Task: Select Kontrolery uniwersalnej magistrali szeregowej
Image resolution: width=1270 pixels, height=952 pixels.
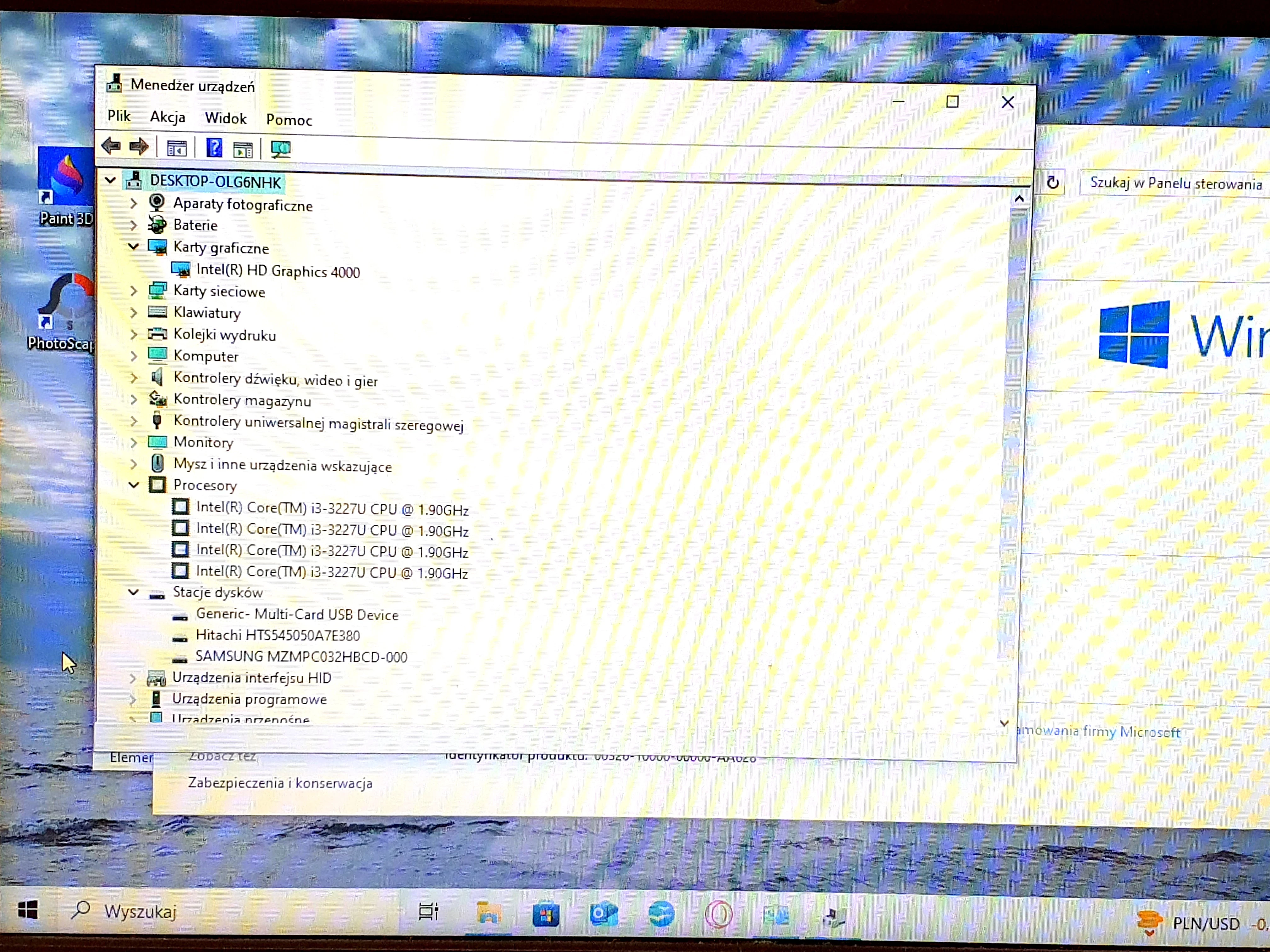Action: pyautogui.click(x=318, y=423)
